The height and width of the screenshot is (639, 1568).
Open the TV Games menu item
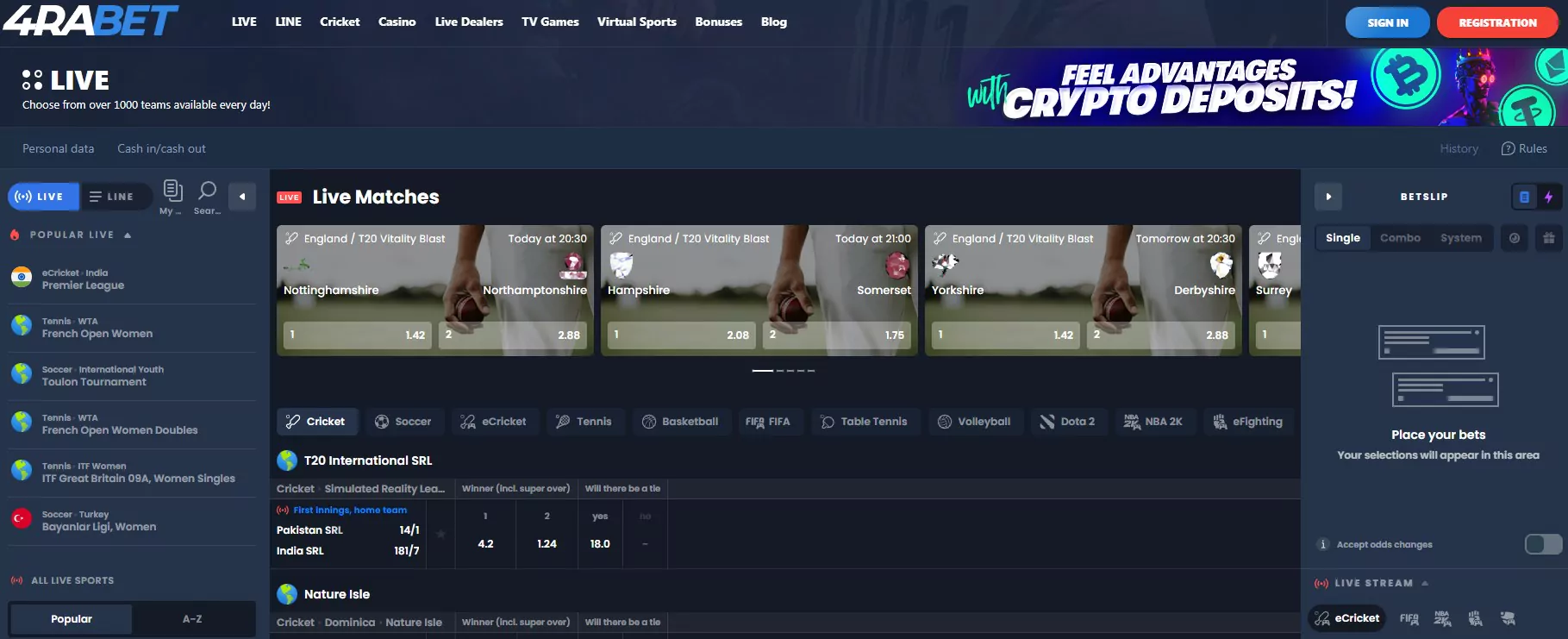[x=550, y=22]
